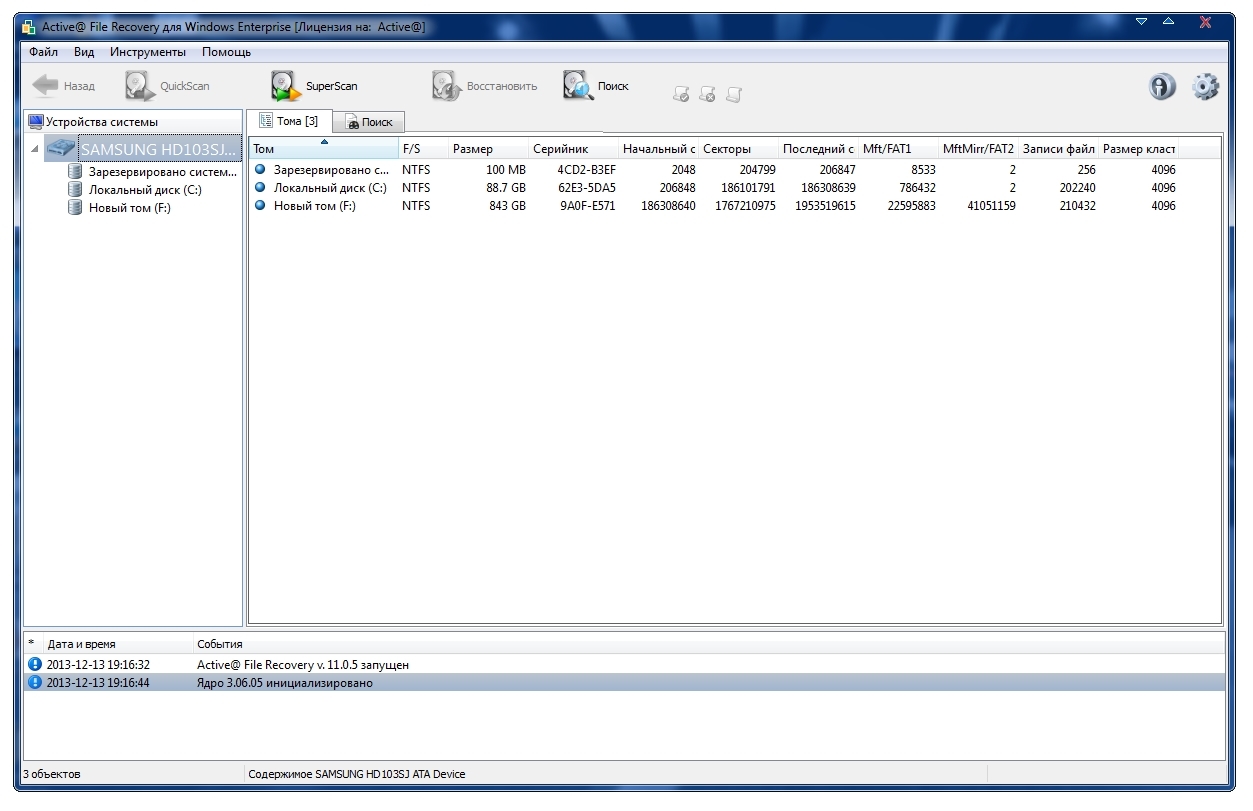Screen dimensions: 1253x811
Task: Click the 843 GB size cell
Action: [x=507, y=206]
